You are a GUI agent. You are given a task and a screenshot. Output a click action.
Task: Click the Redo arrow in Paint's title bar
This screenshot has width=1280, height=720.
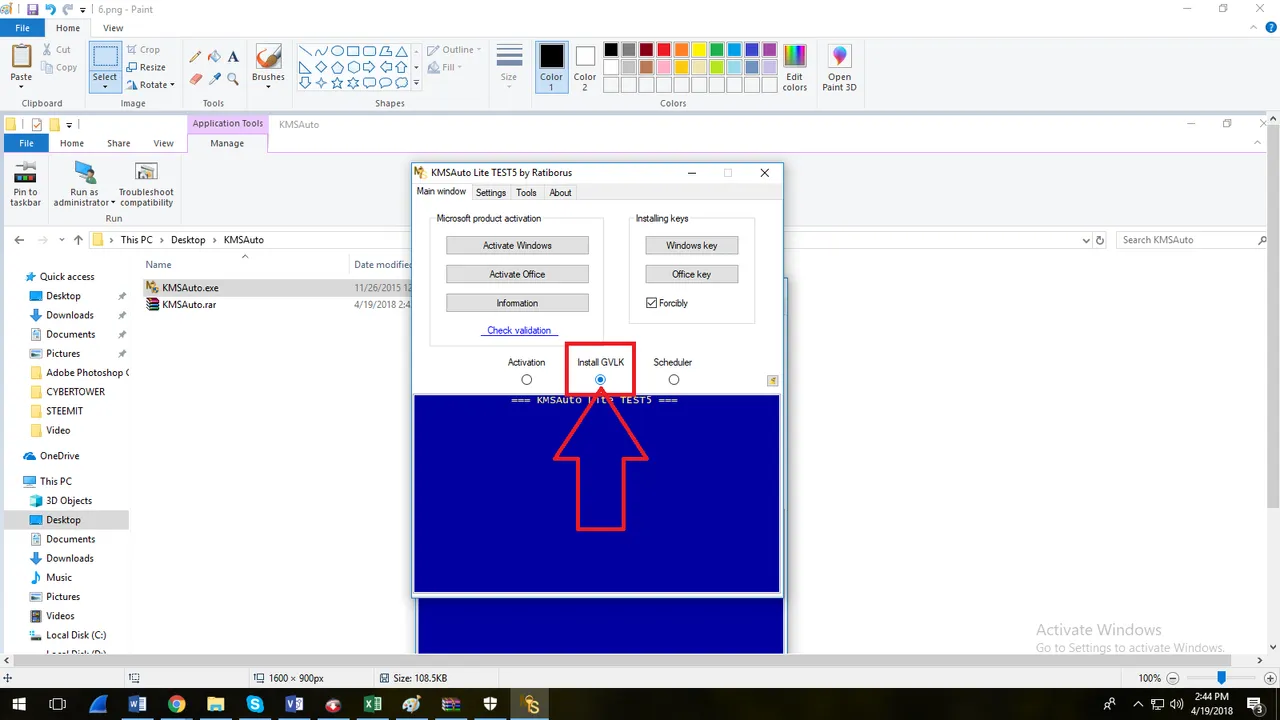[68, 9]
